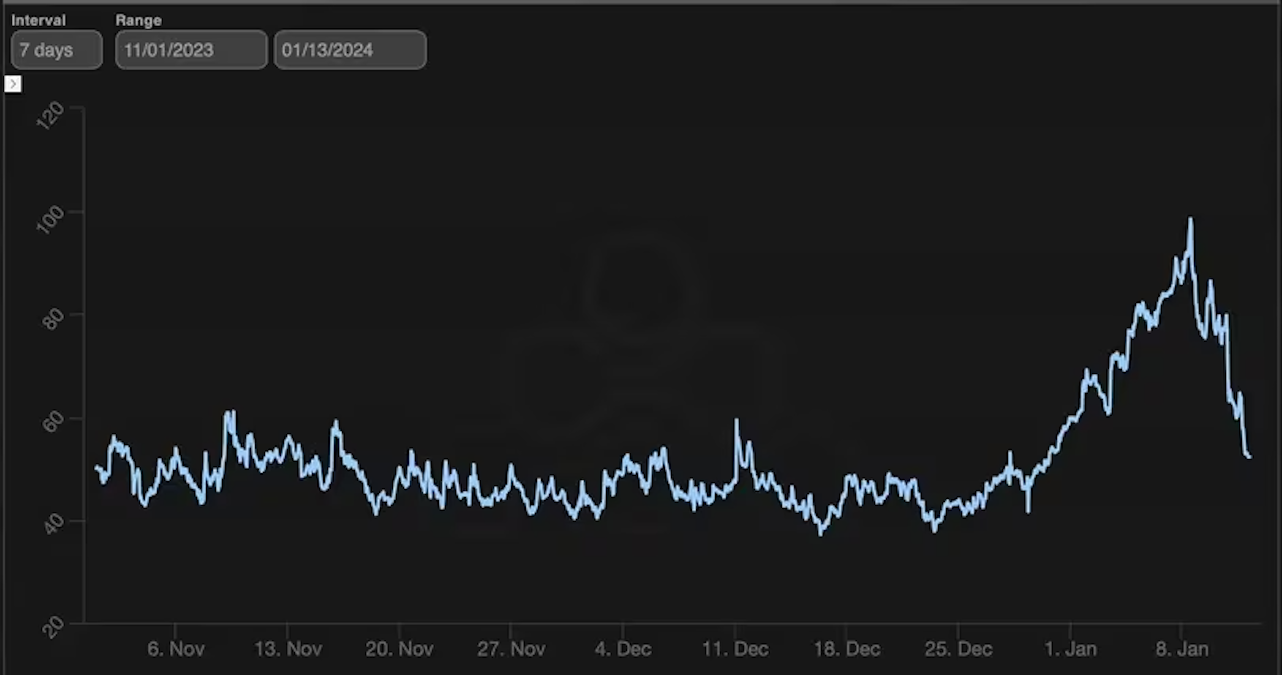This screenshot has width=1282, height=675.
Task: Click the start date field 11/01/2023
Action: 191,50
